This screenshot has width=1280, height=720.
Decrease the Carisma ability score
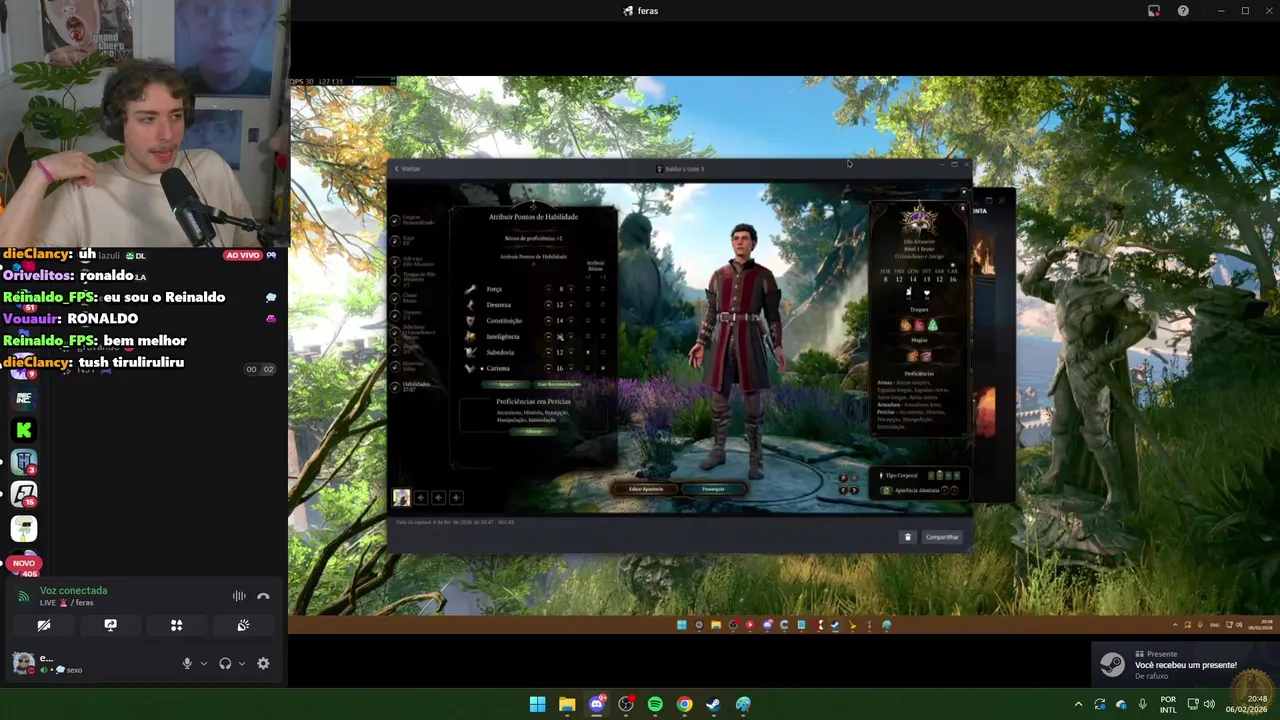pyautogui.click(x=548, y=368)
